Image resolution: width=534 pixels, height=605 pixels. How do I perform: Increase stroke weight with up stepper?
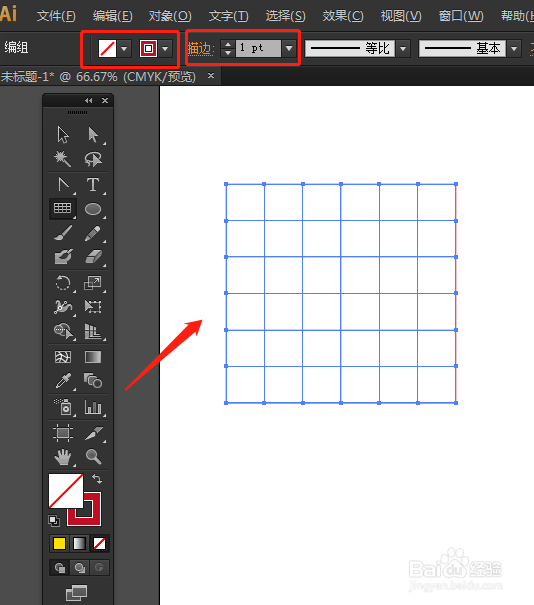point(228,44)
